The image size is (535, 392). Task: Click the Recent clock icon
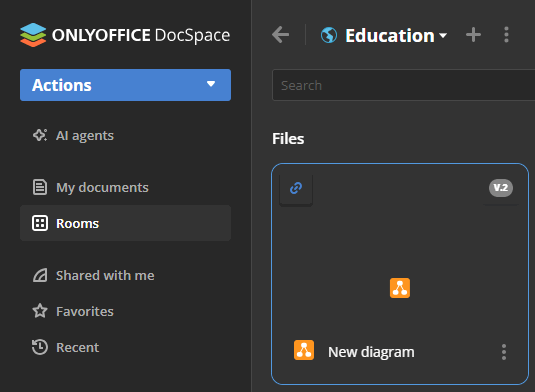[x=40, y=347]
